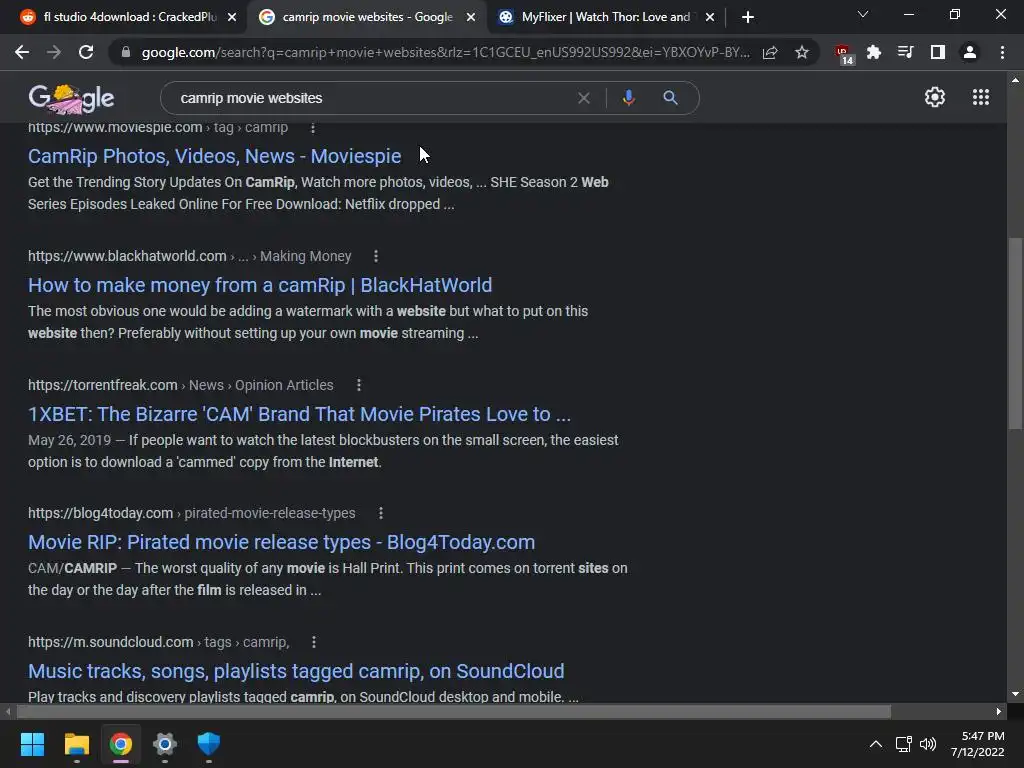Image resolution: width=1024 pixels, height=768 pixels.
Task: Open Music tracks tagged camrip on SoundCloud
Action: click(x=296, y=671)
